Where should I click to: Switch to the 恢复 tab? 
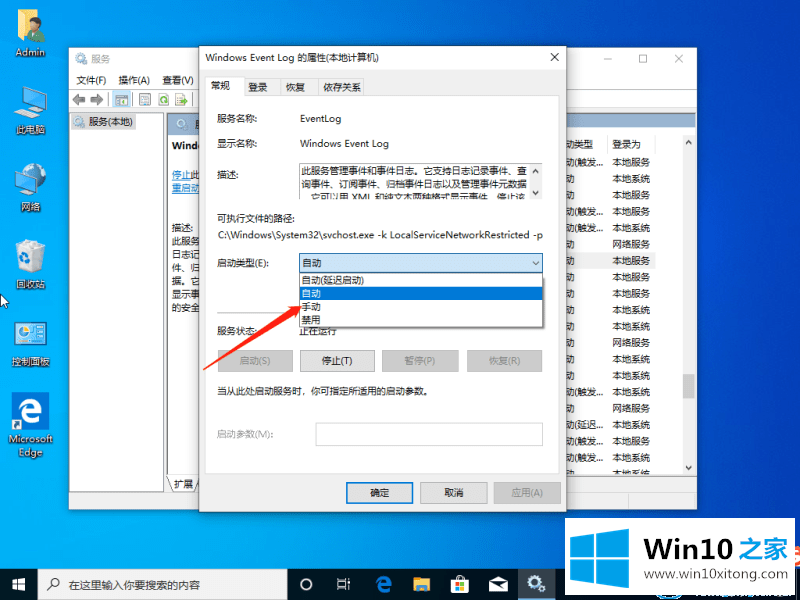295,87
